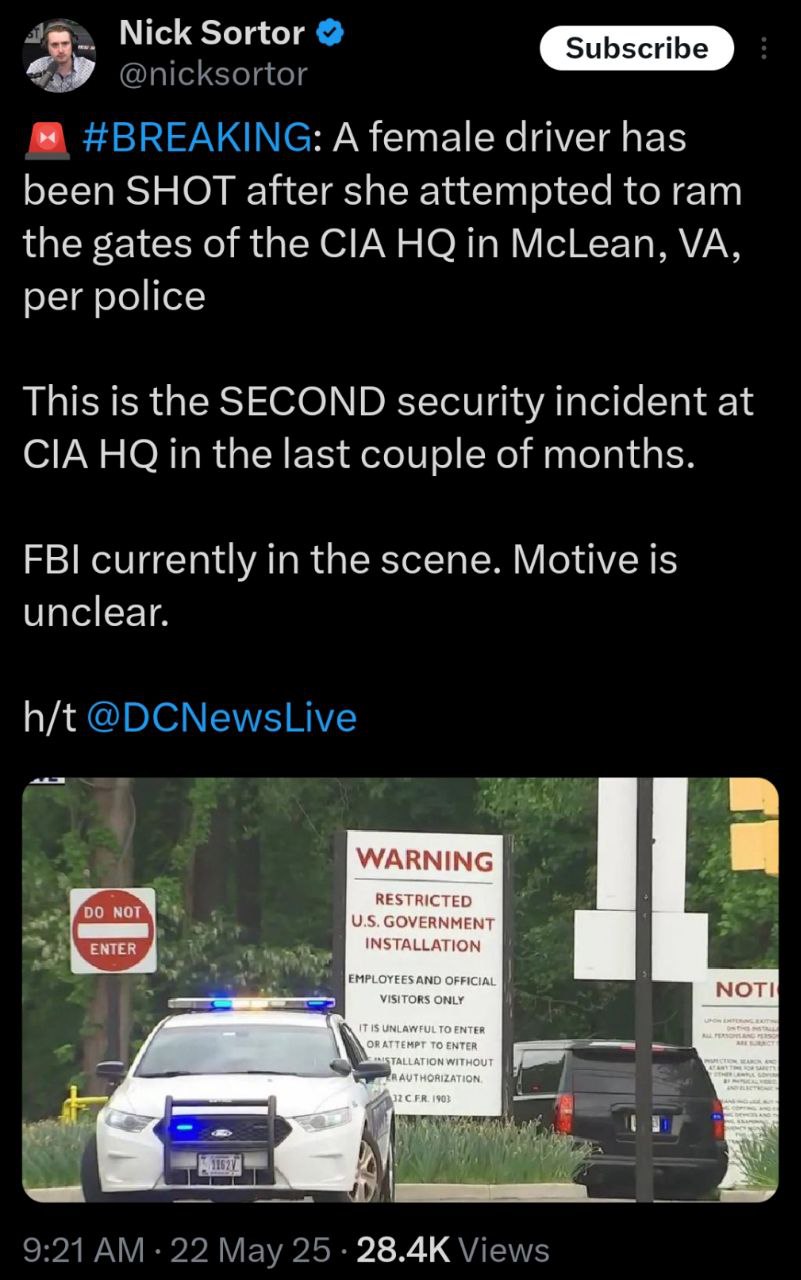
Task: Open Nick Sortor's profile avatar
Action: point(59,55)
